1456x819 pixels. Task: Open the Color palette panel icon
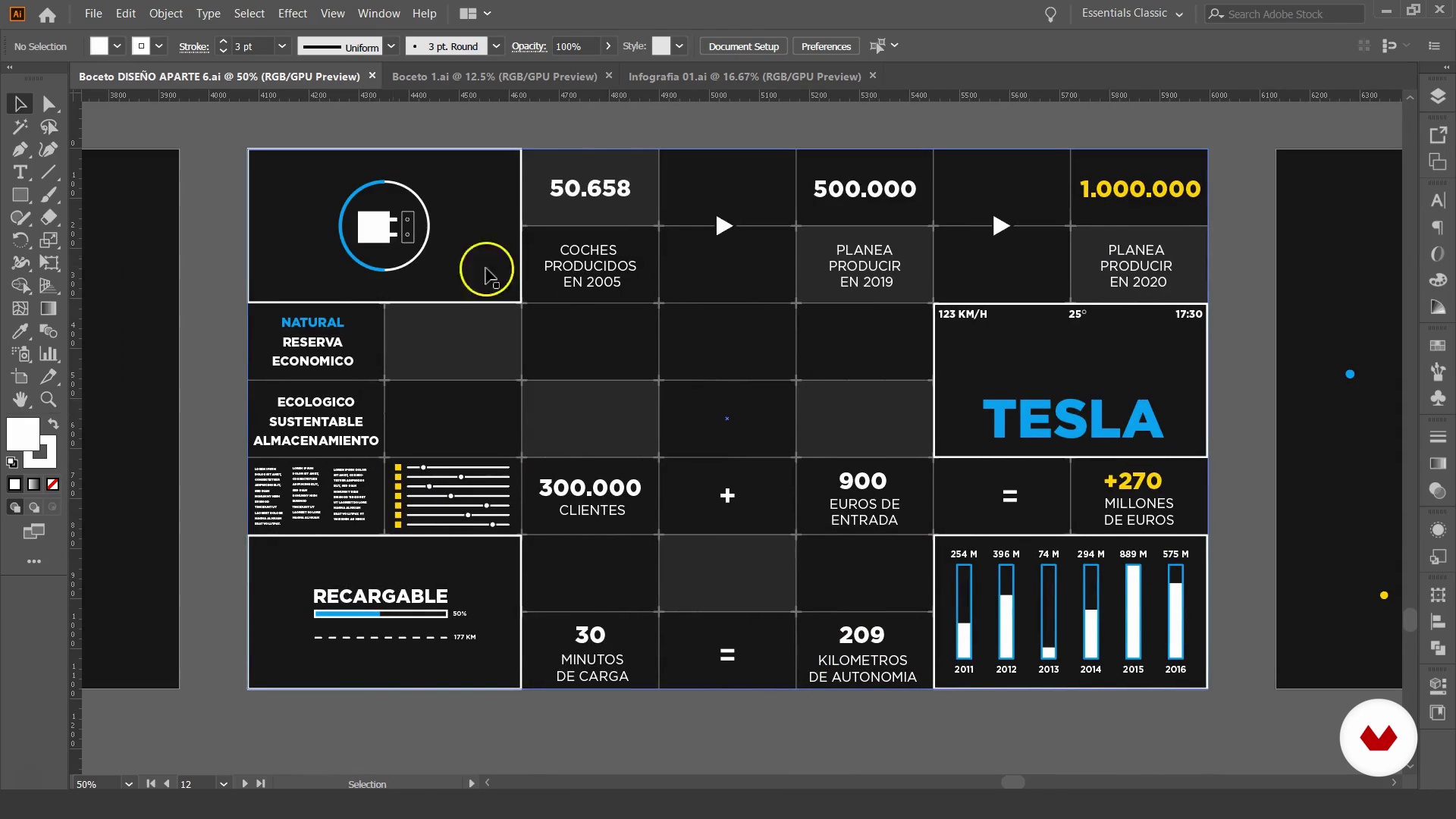click(1437, 281)
